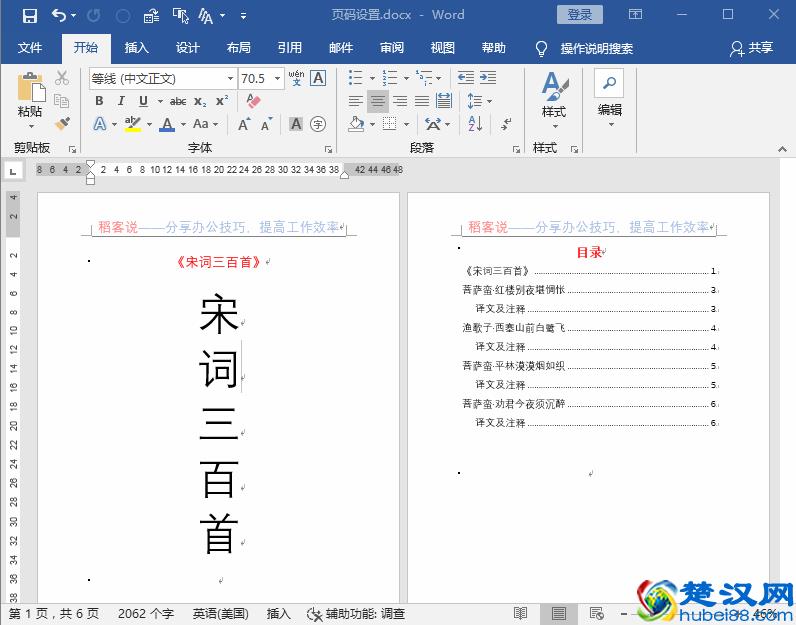Image resolution: width=796 pixels, height=625 pixels.
Task: Click the 2062 个字 word count
Action: (146, 614)
